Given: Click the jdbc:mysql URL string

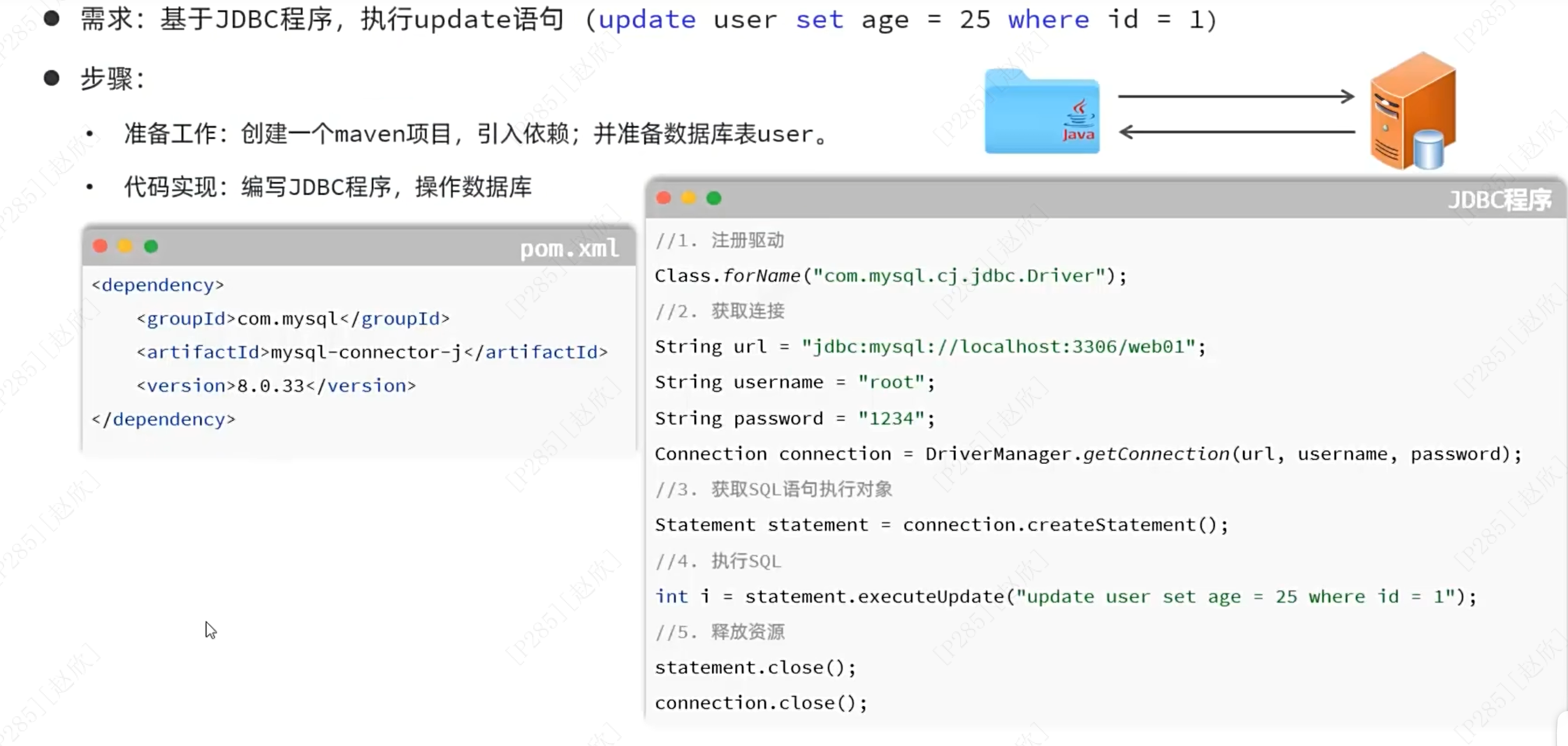Looking at the screenshot, I should [999, 347].
